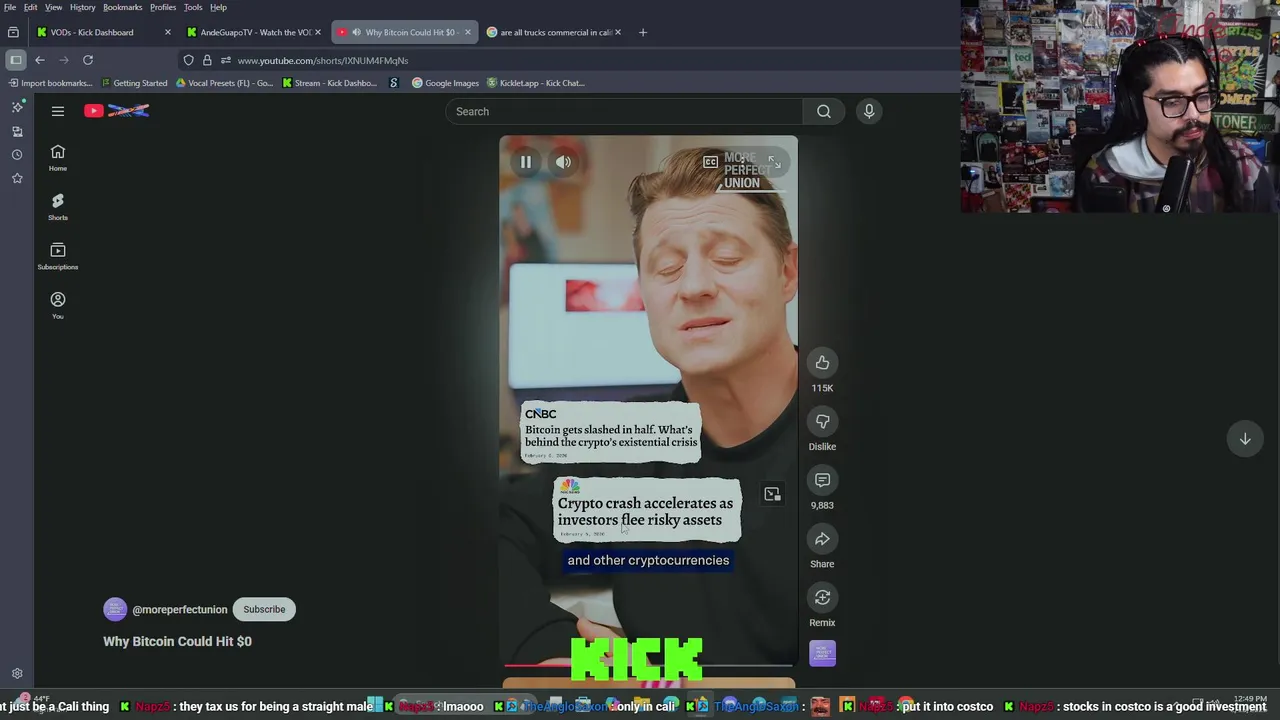Image resolution: width=1280 pixels, height=720 pixels.
Task: Open Vocal Presets (FL) bookmark
Action: point(224,83)
